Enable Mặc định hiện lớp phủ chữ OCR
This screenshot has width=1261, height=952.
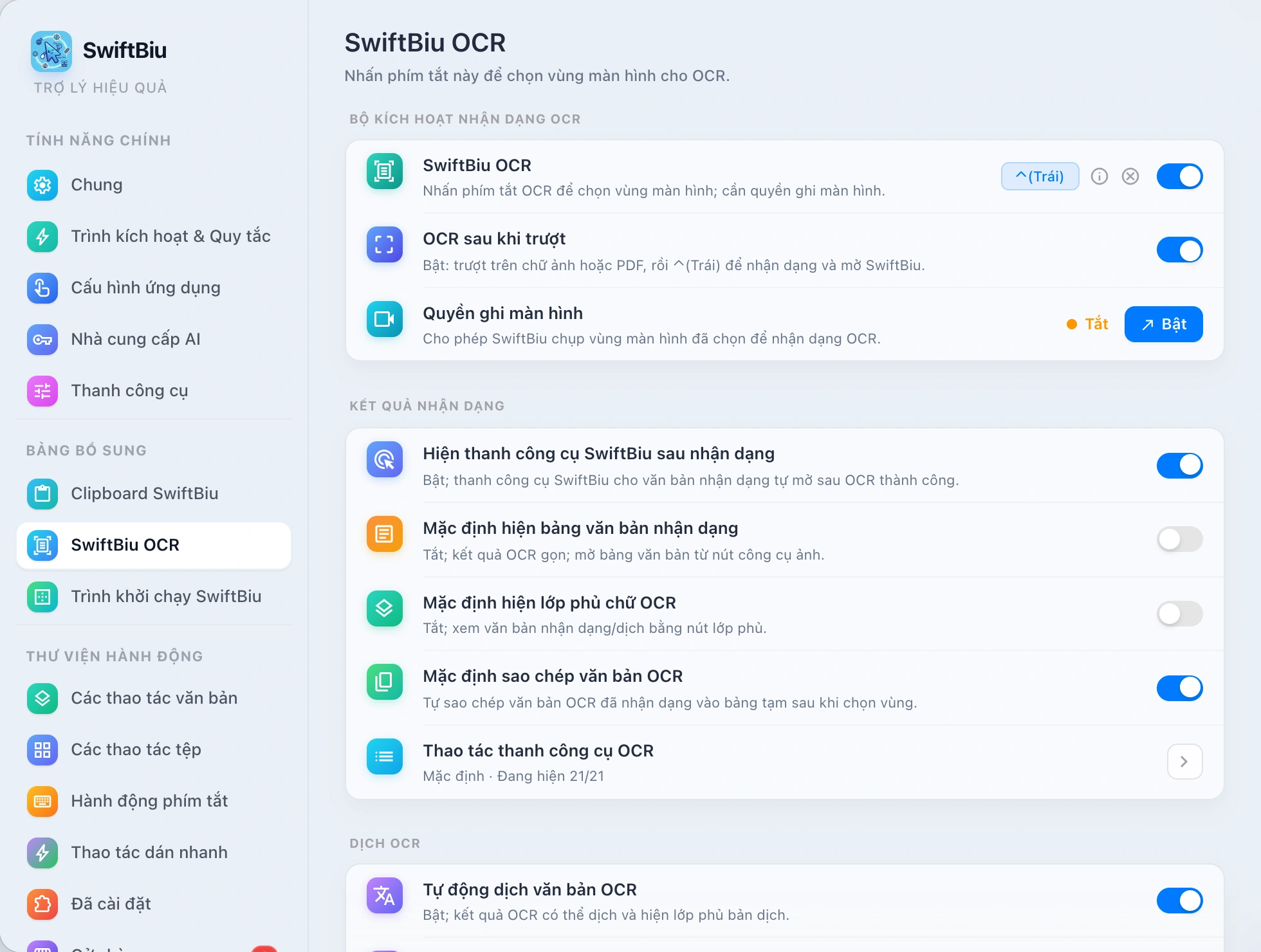tap(1180, 614)
